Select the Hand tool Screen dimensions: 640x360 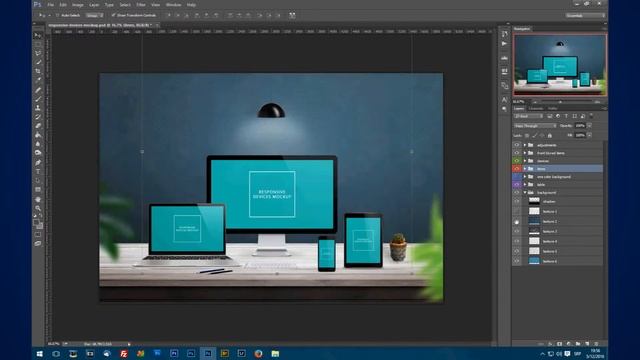pyautogui.click(x=38, y=199)
